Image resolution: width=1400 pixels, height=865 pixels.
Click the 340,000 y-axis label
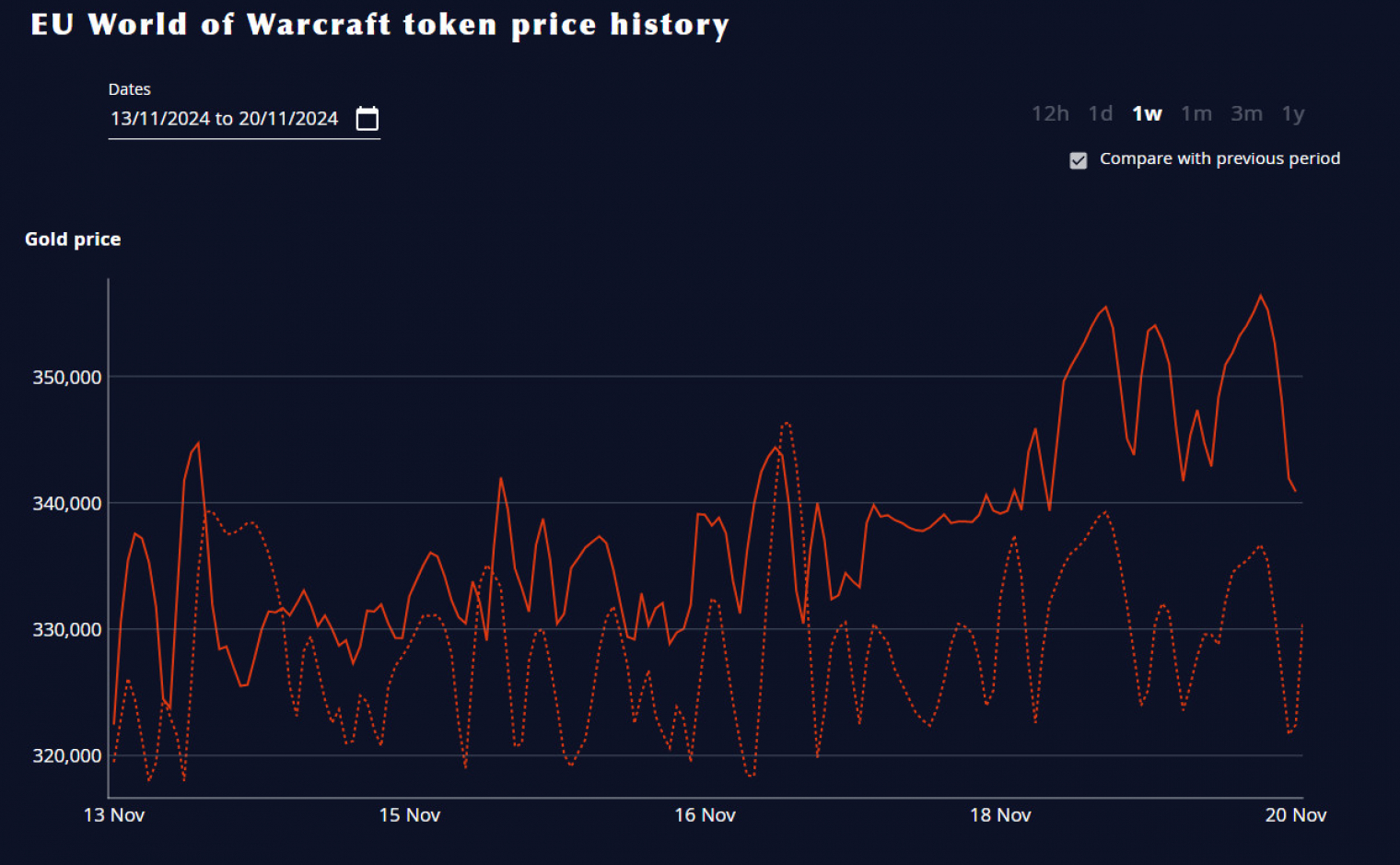click(x=67, y=504)
